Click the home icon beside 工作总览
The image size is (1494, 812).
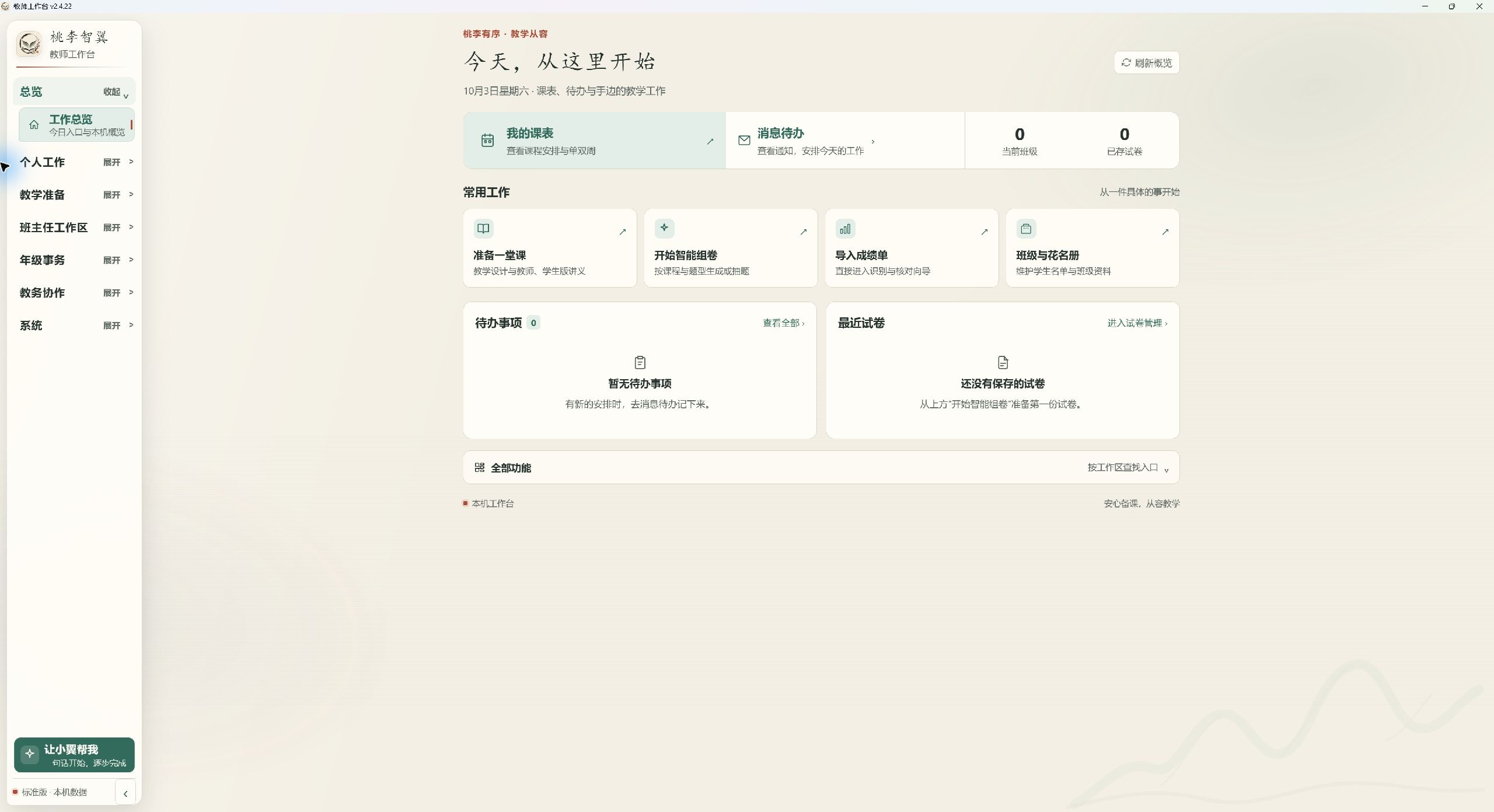coord(34,124)
